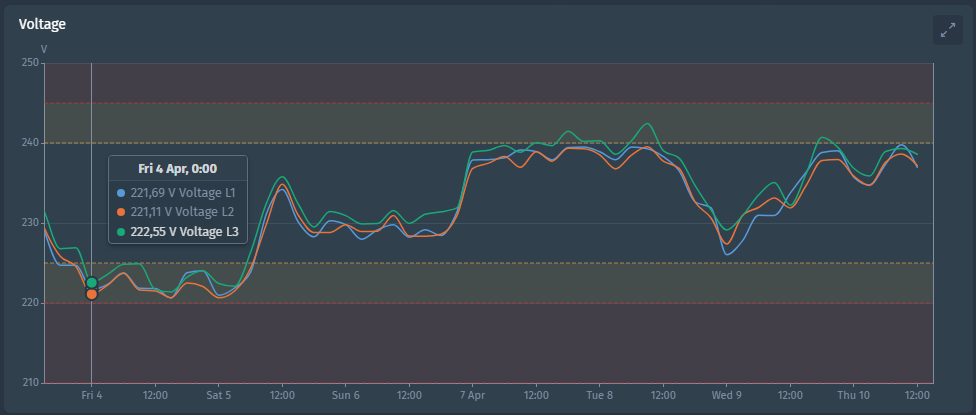
Task: Click the Fri 4 axis label
Action: coord(92,395)
